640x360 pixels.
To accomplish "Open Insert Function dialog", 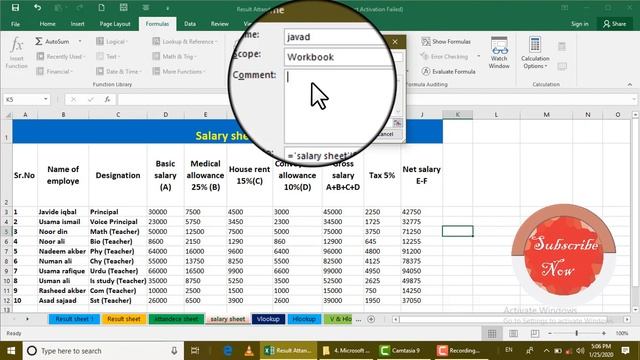I will tap(16, 53).
